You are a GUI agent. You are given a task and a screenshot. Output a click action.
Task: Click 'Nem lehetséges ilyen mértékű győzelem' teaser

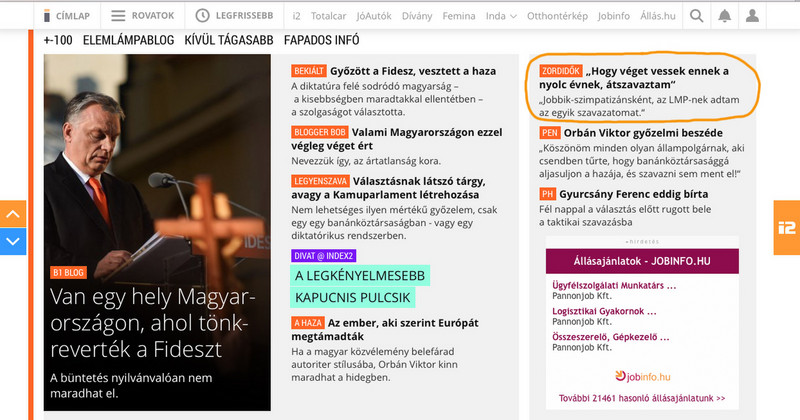(394, 223)
